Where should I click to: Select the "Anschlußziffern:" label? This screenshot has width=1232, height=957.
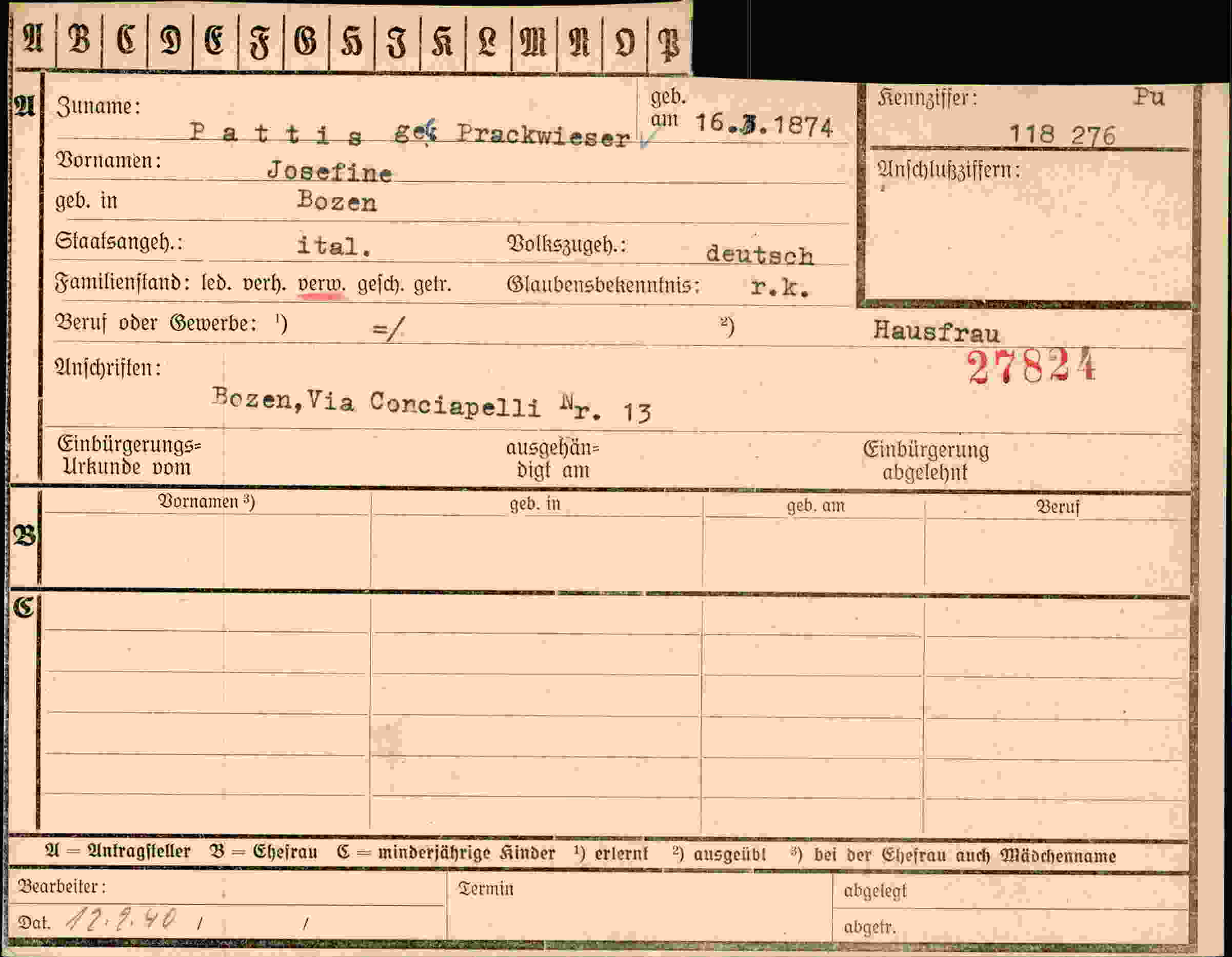click(949, 169)
